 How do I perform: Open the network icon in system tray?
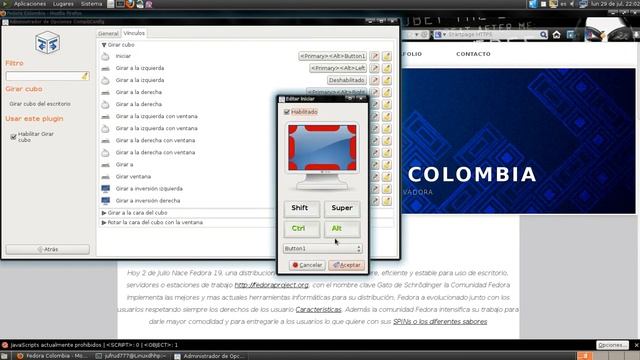pyautogui.click(x=583, y=4)
